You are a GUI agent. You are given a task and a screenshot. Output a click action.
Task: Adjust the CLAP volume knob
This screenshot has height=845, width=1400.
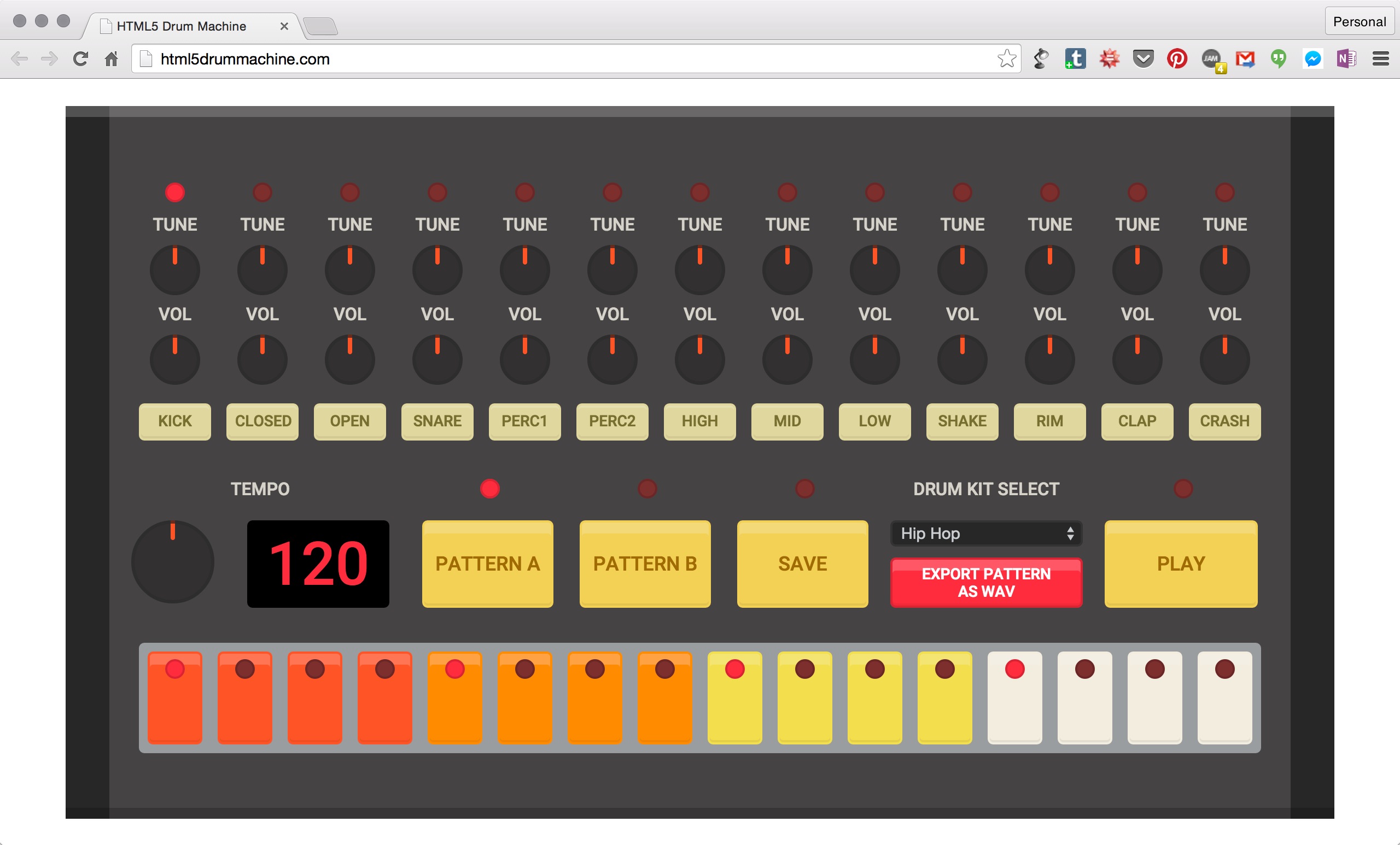[1137, 359]
